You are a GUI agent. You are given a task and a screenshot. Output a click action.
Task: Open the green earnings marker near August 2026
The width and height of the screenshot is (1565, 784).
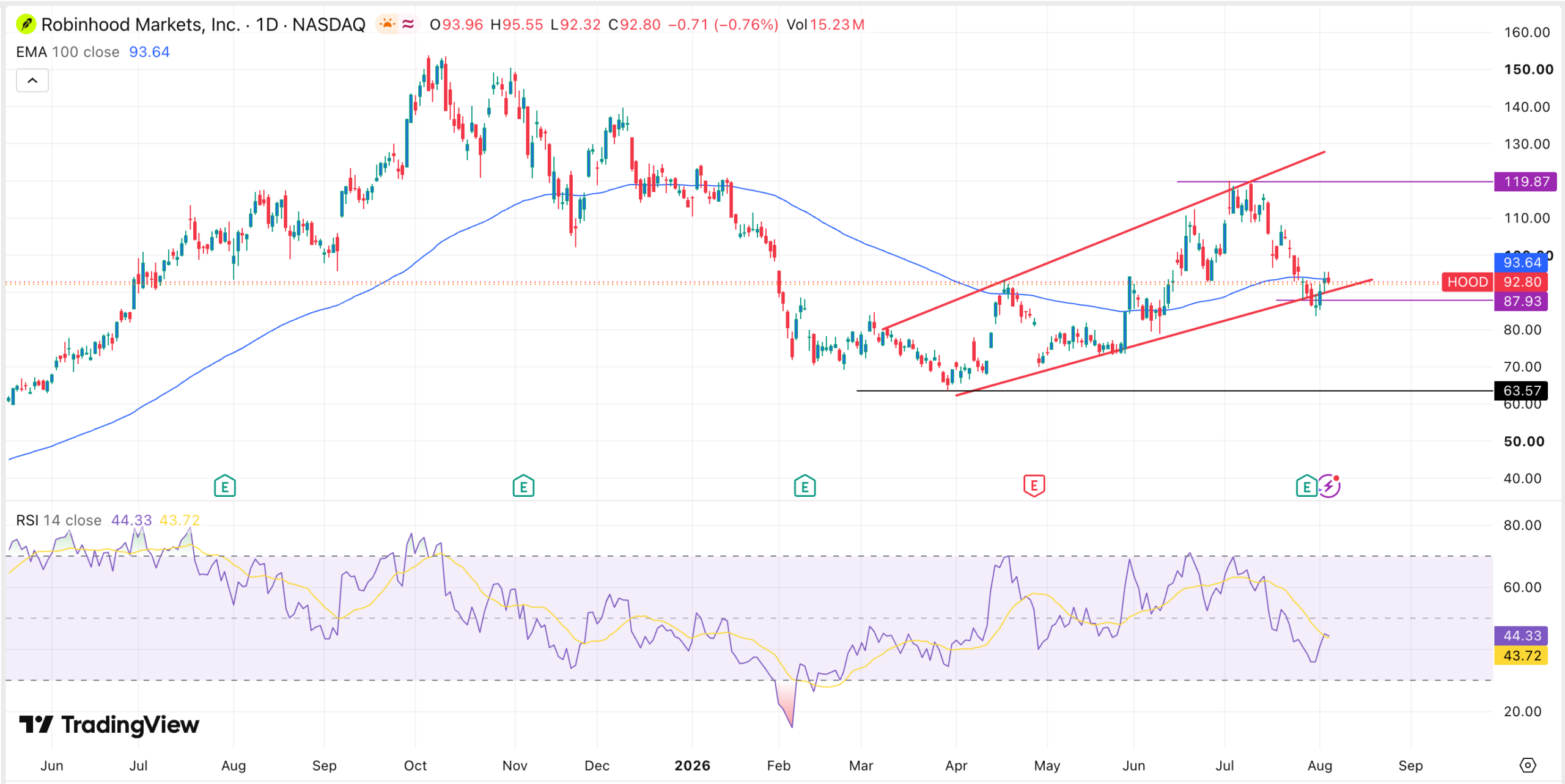tap(1306, 486)
